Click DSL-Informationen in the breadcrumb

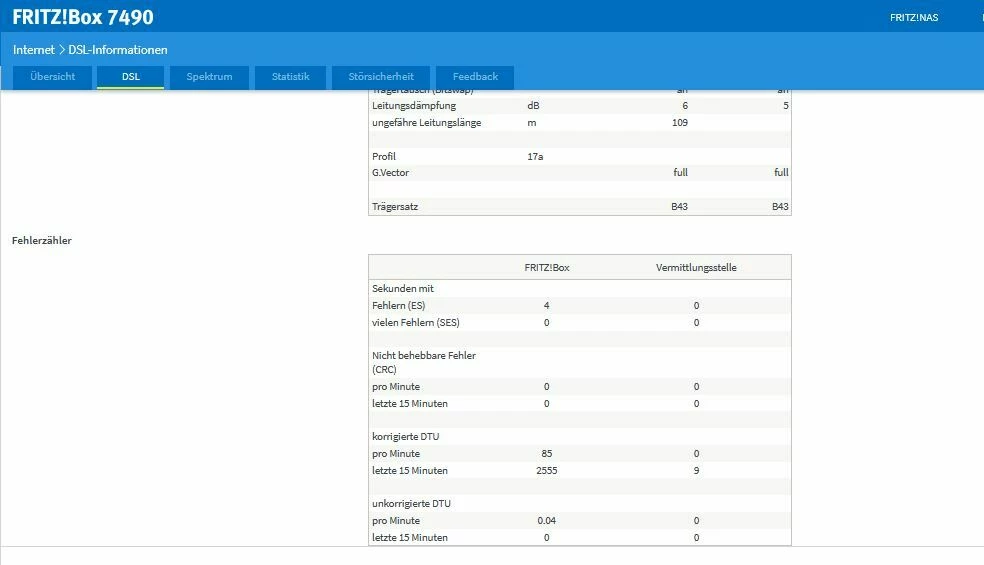[118, 50]
